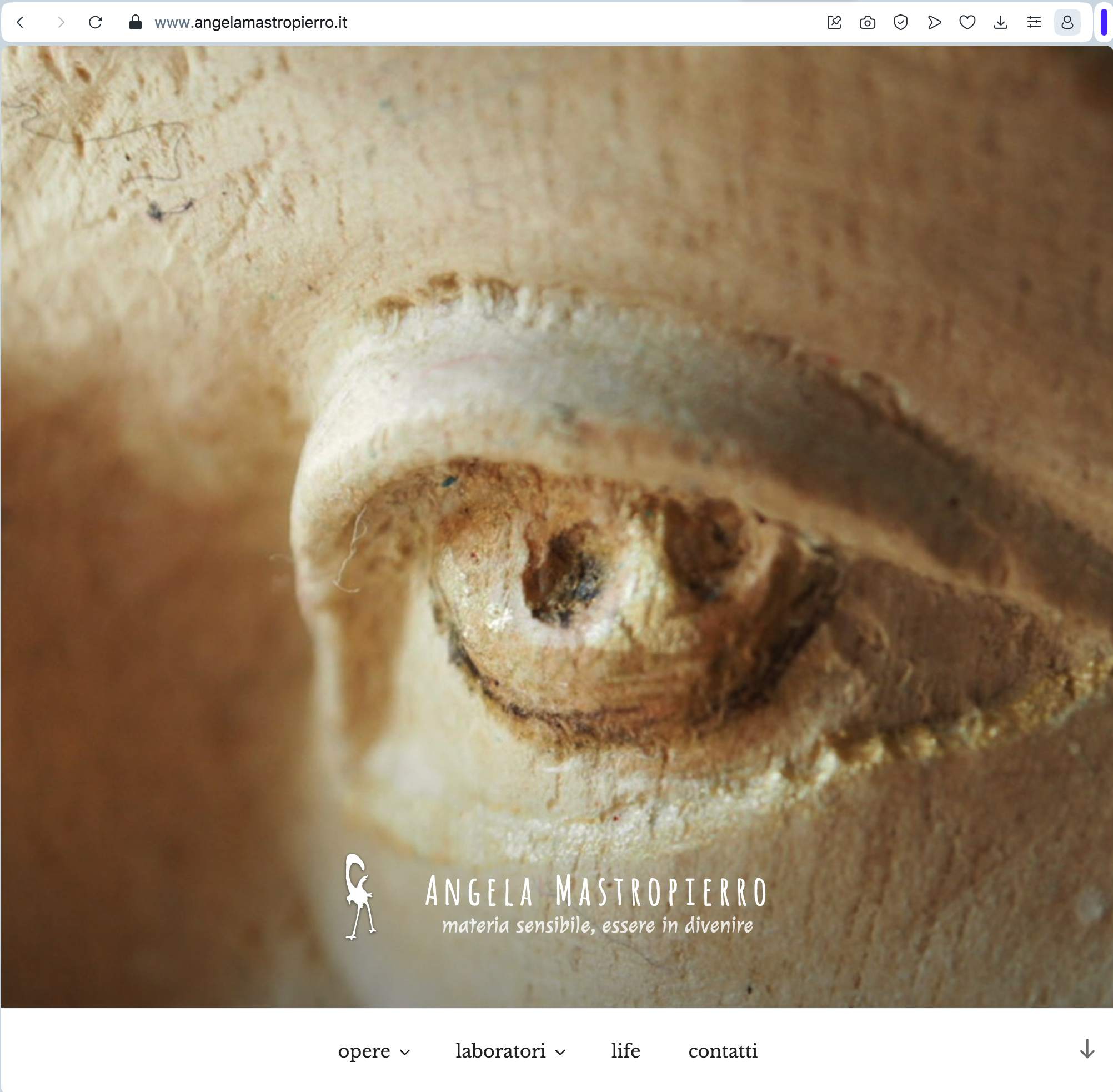Click the Angela Mastropierro title text
The height and width of the screenshot is (1092, 1113).
[596, 892]
